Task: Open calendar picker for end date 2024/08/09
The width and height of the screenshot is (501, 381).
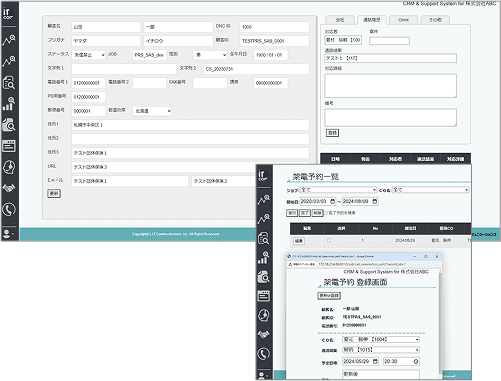Action: pyautogui.click(x=374, y=201)
